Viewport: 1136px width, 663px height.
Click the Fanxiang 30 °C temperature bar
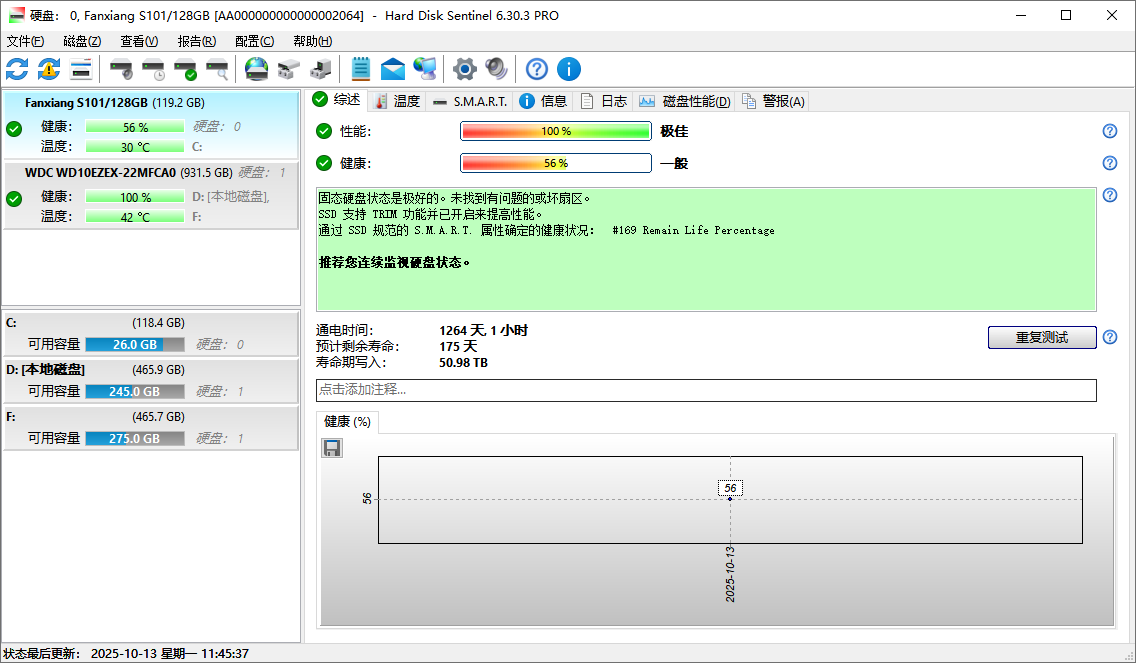click(x=135, y=146)
